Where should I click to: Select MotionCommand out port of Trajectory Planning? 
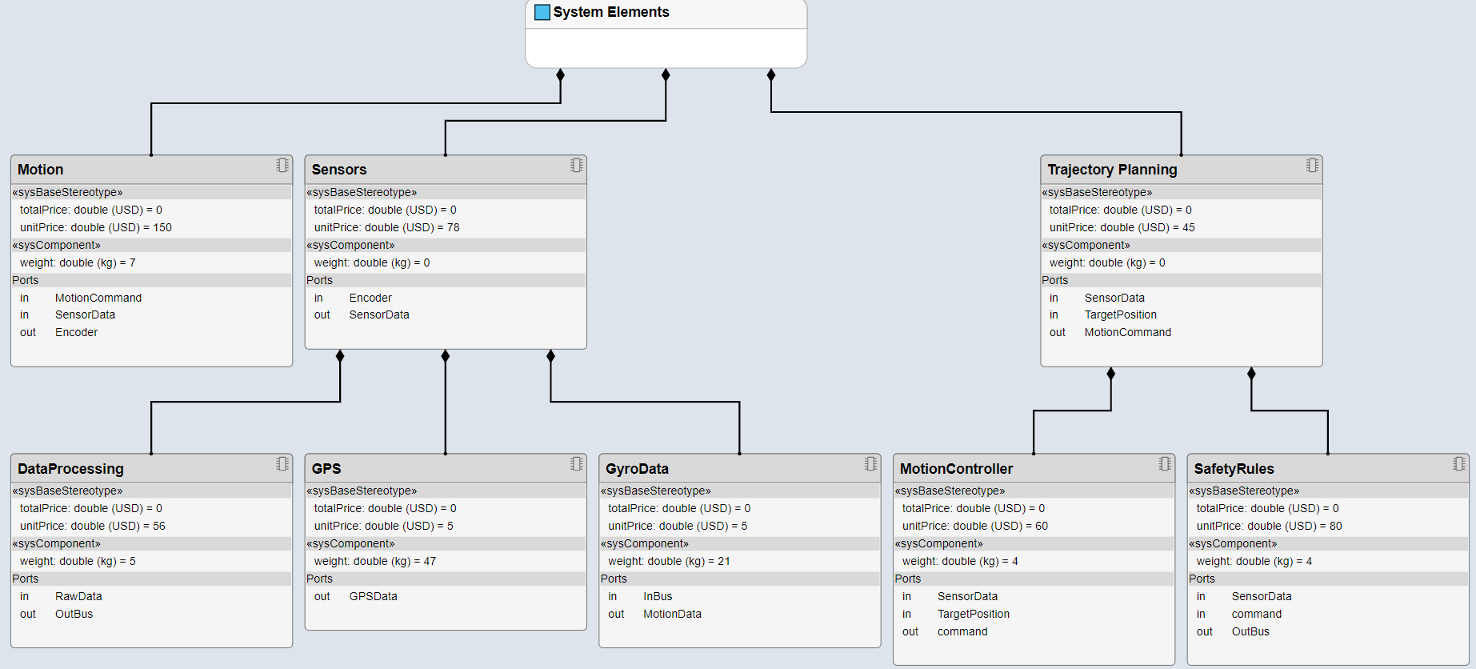point(1127,332)
